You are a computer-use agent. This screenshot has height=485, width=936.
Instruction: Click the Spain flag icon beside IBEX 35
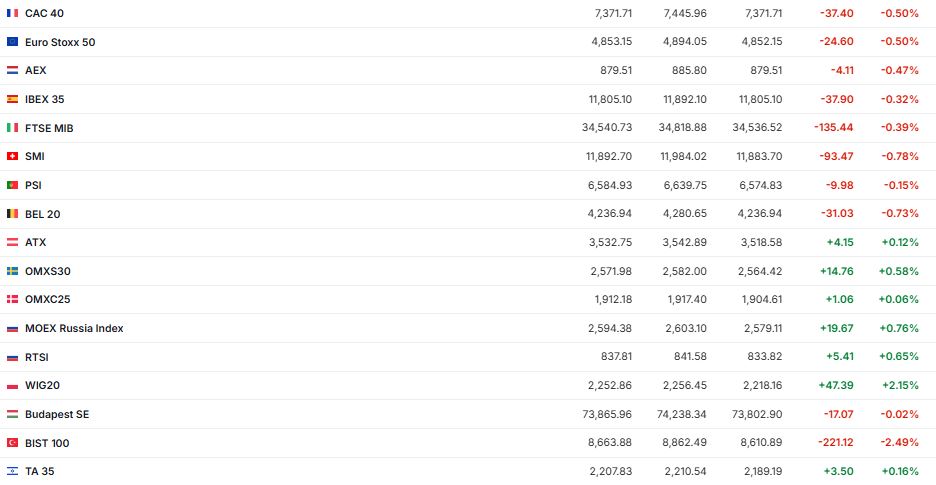coord(12,99)
